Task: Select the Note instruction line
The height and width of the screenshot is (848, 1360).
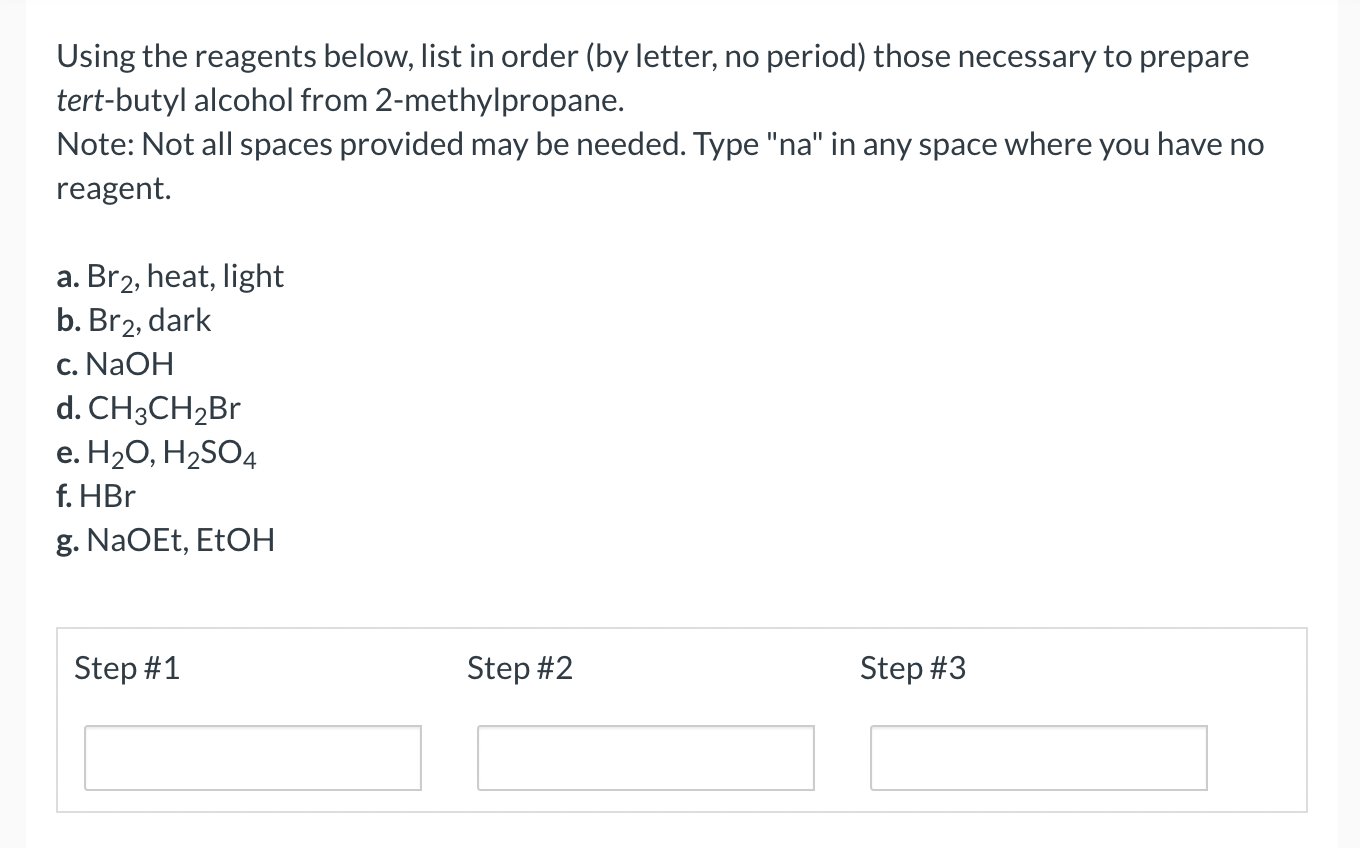Action: pos(658,144)
